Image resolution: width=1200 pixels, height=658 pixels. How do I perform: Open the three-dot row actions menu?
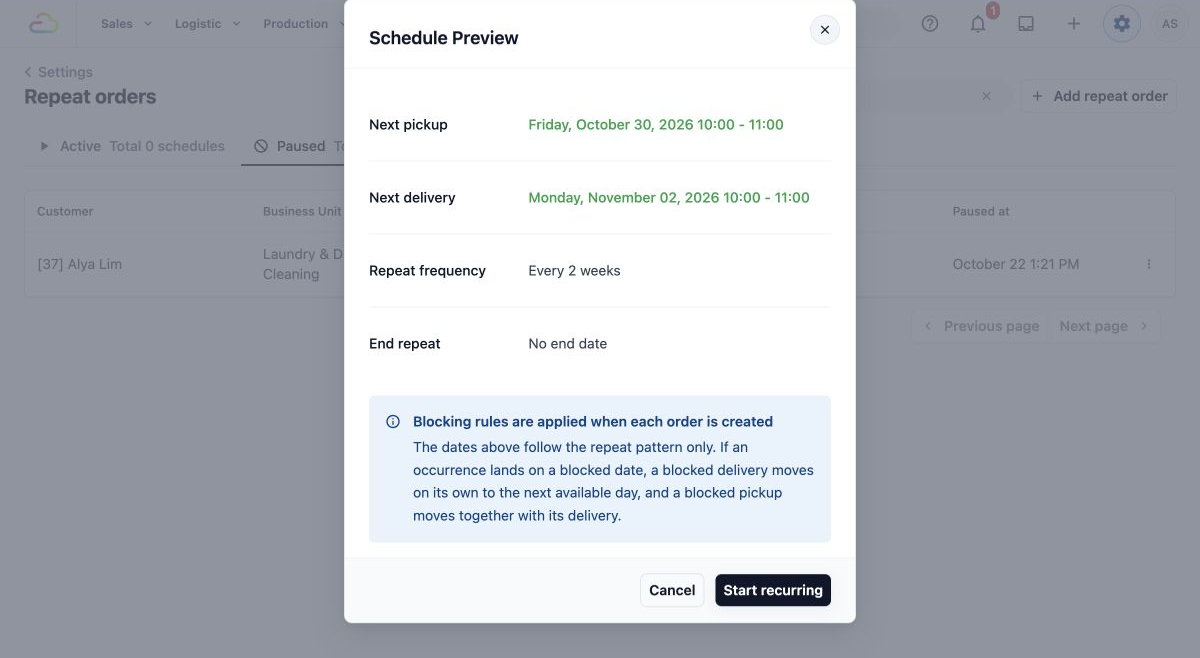[x=1149, y=264]
